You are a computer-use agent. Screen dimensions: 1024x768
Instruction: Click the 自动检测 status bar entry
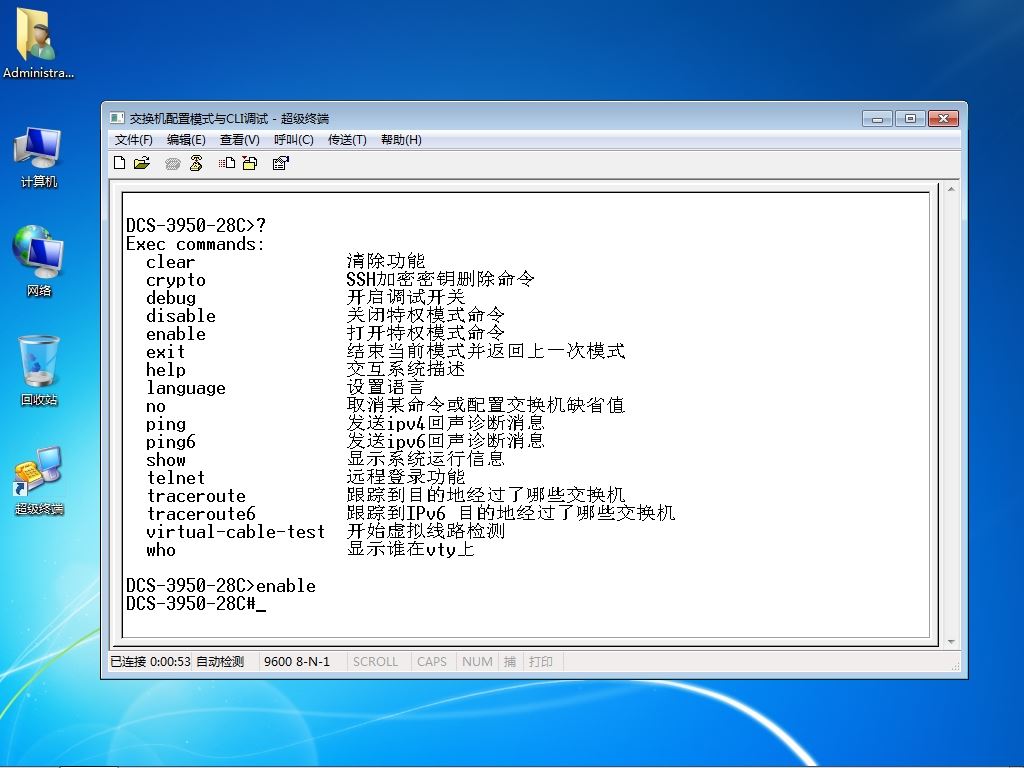220,662
